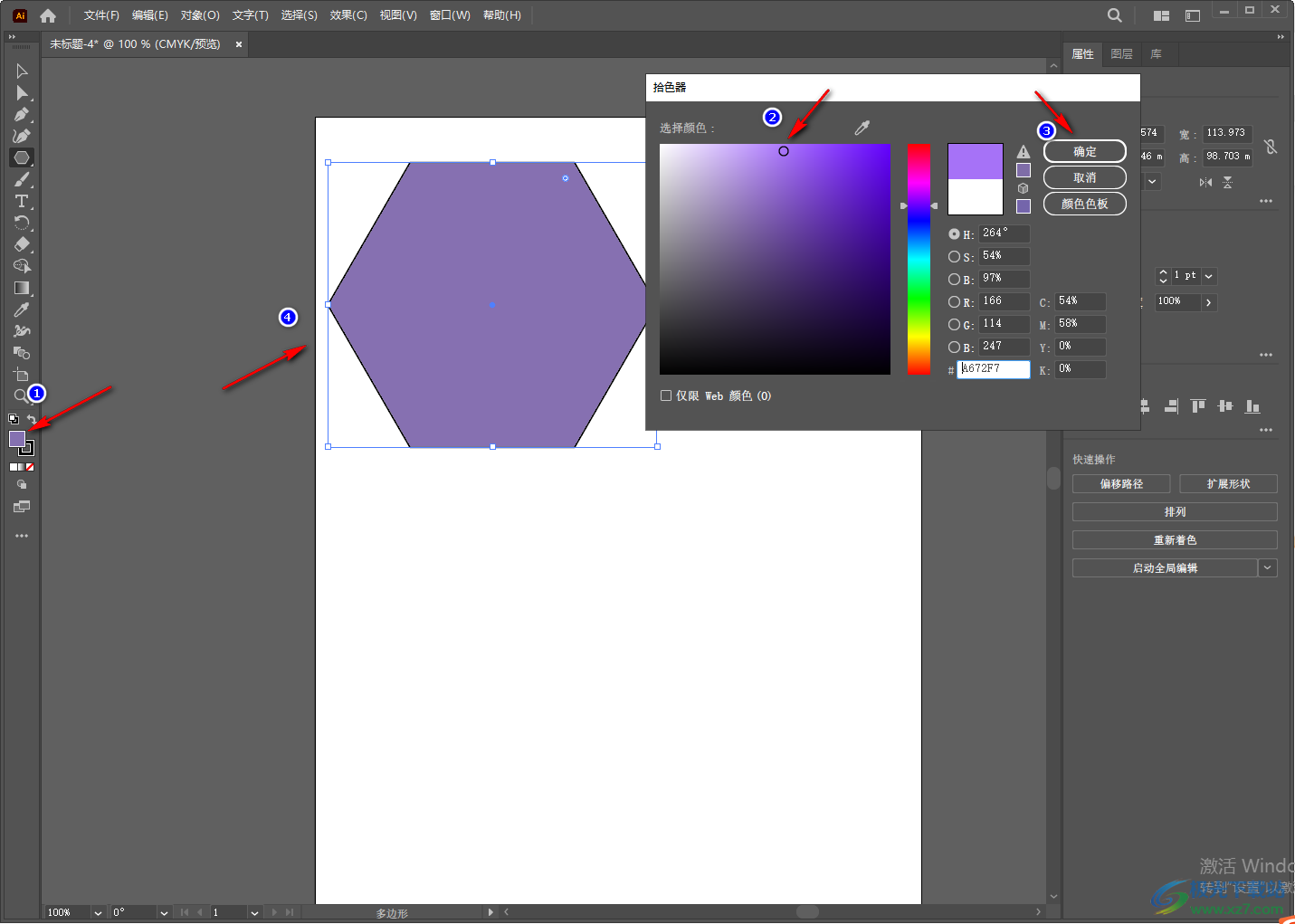
Task: Open the stroke weight dropdown
Action: 1209,276
